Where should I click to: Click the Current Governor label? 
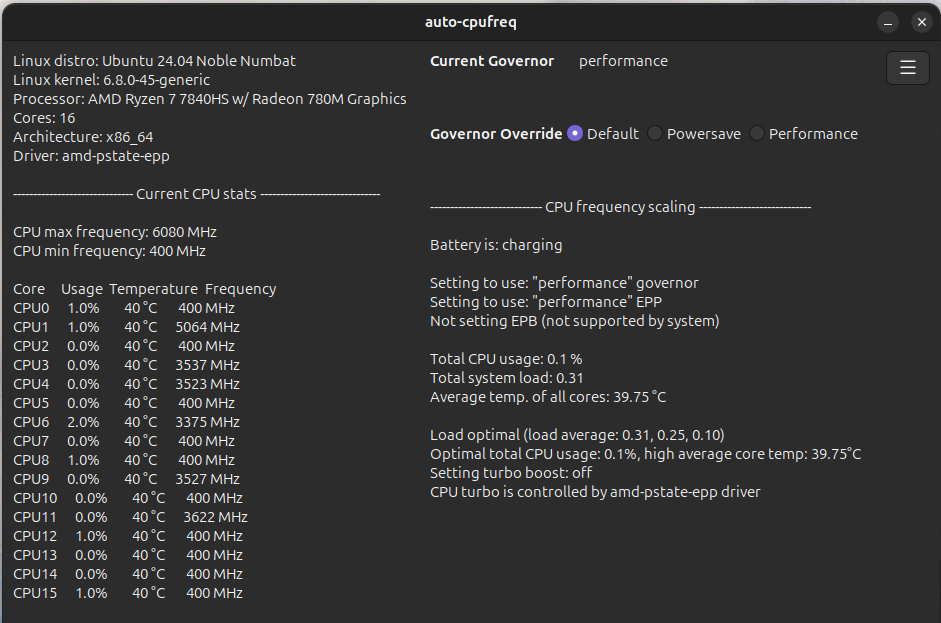[492, 61]
